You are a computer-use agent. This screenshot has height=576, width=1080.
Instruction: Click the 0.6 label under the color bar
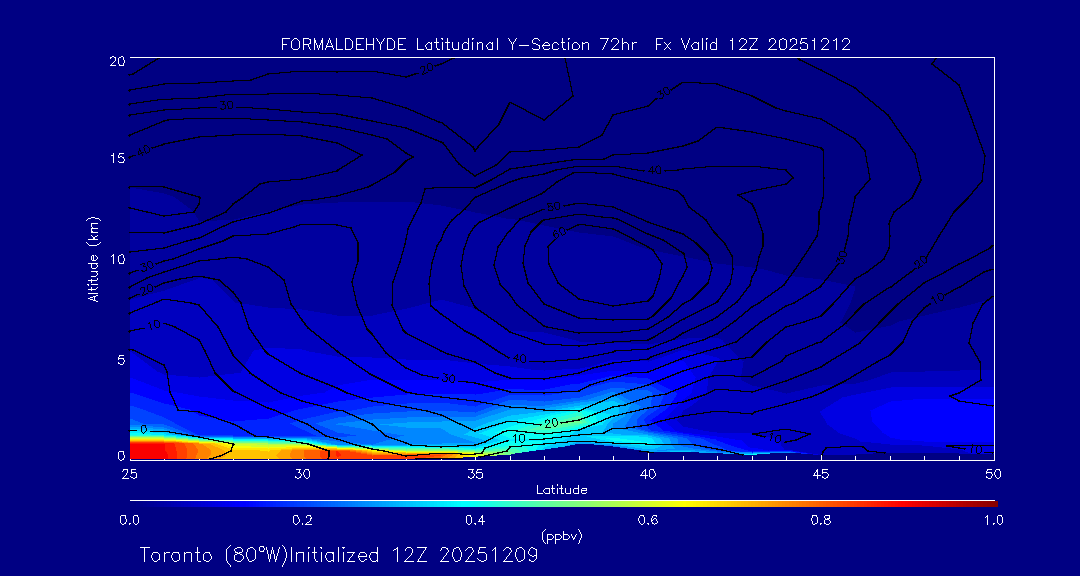coord(648,520)
